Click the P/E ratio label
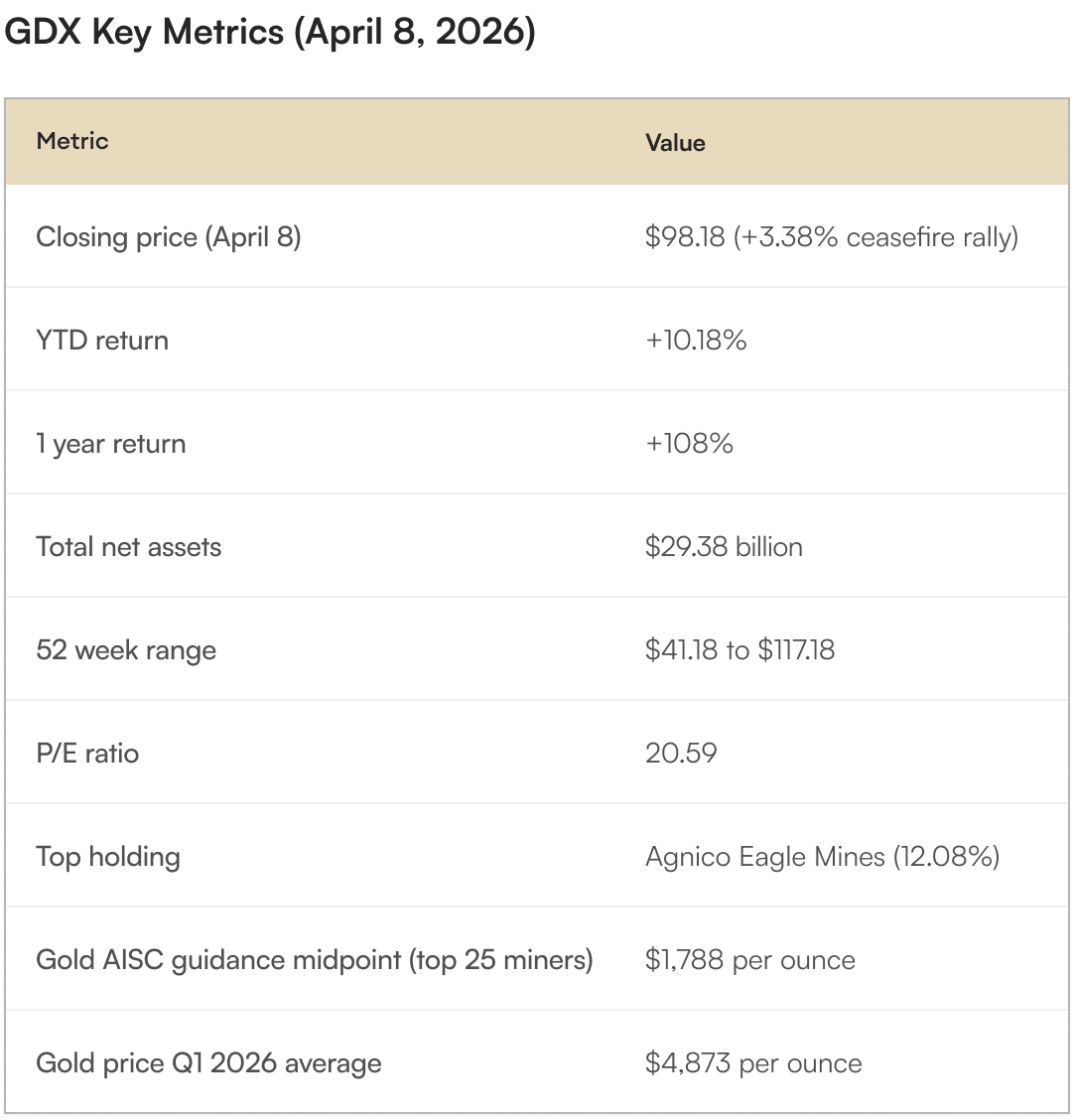 [x=87, y=754]
